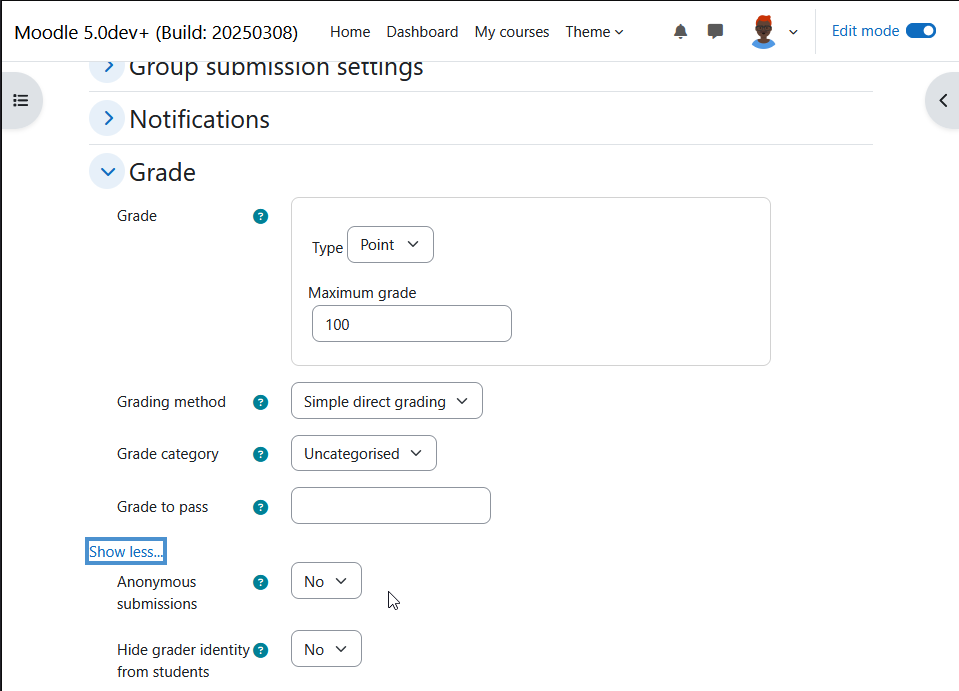Show help for Anonymous submissions
The image size is (959, 691).
click(x=261, y=582)
